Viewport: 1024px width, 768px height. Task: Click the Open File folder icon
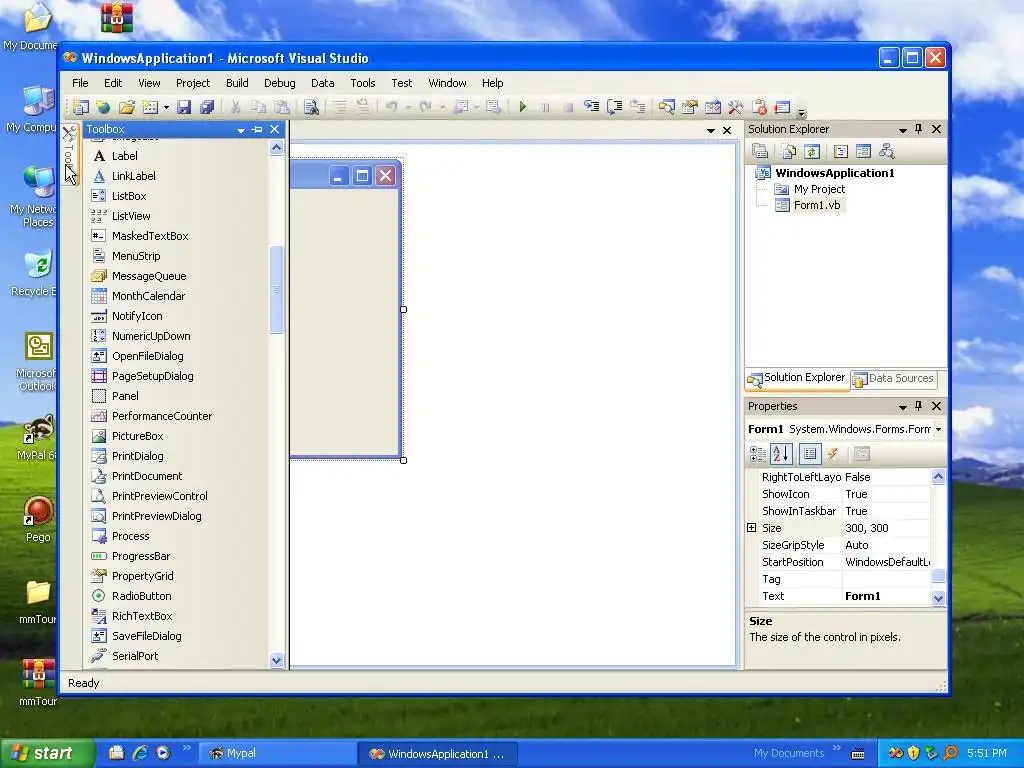(x=127, y=107)
